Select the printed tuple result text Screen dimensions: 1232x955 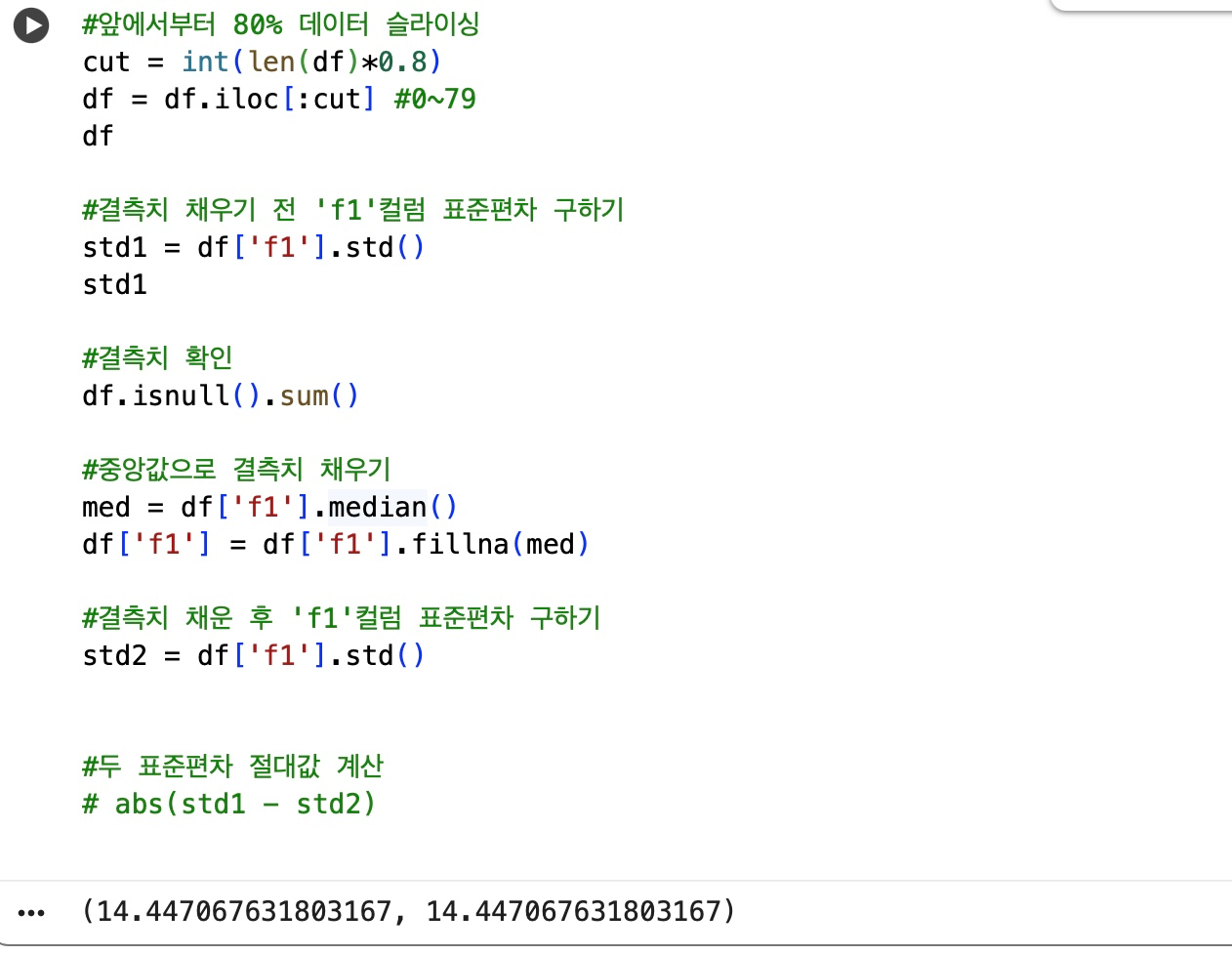[410, 911]
